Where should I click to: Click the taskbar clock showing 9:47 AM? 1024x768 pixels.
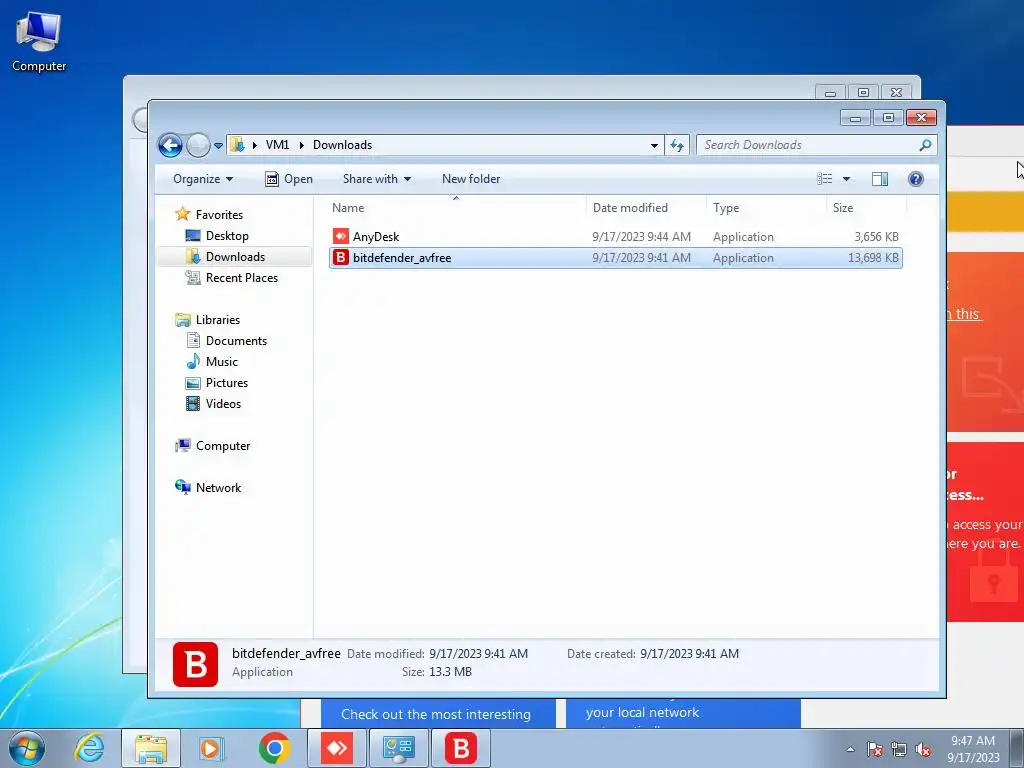[973, 748]
